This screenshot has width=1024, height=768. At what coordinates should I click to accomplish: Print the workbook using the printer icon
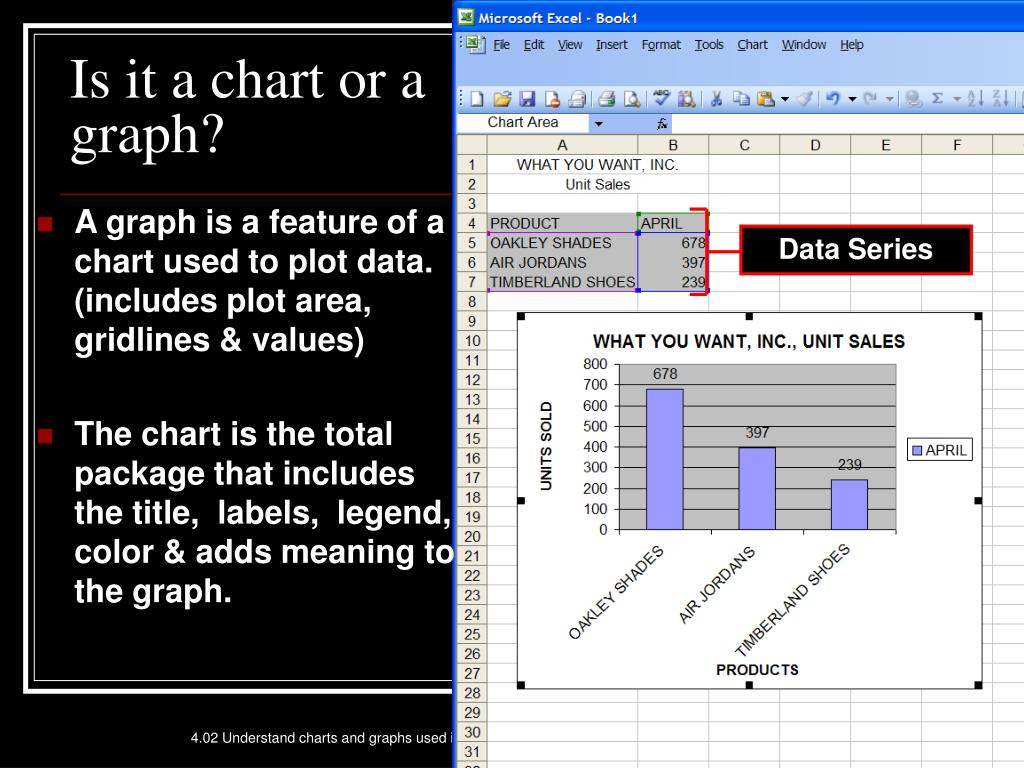[607, 99]
